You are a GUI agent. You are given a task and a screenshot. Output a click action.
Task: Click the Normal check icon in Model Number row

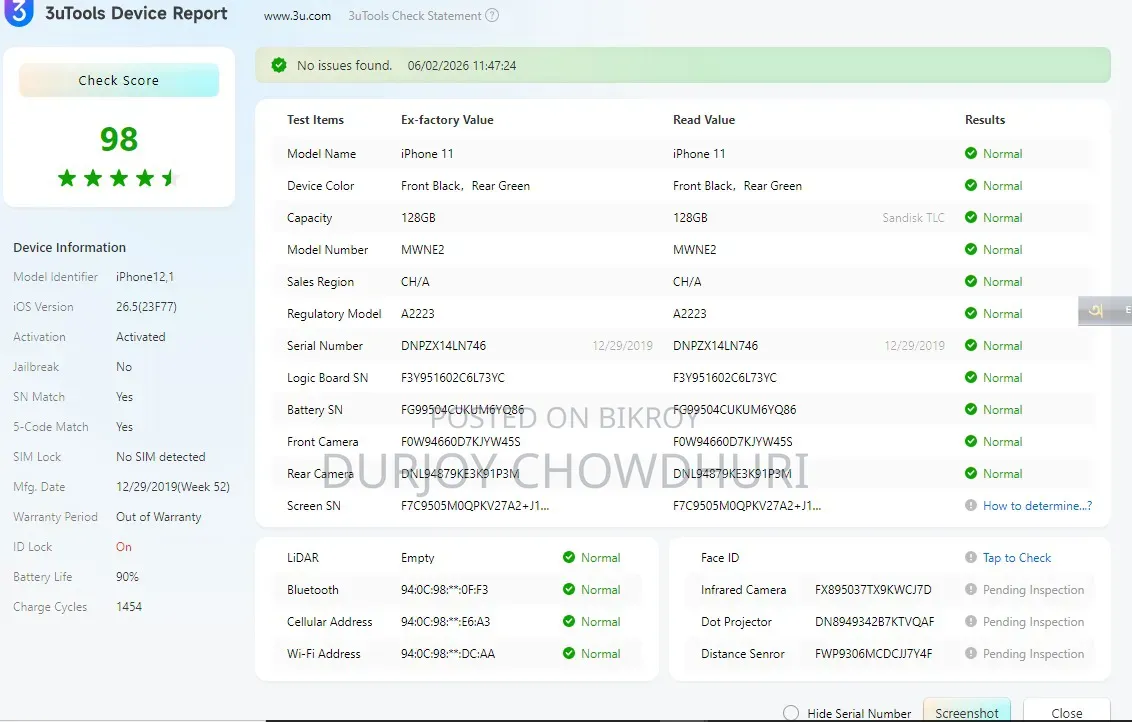pos(971,249)
